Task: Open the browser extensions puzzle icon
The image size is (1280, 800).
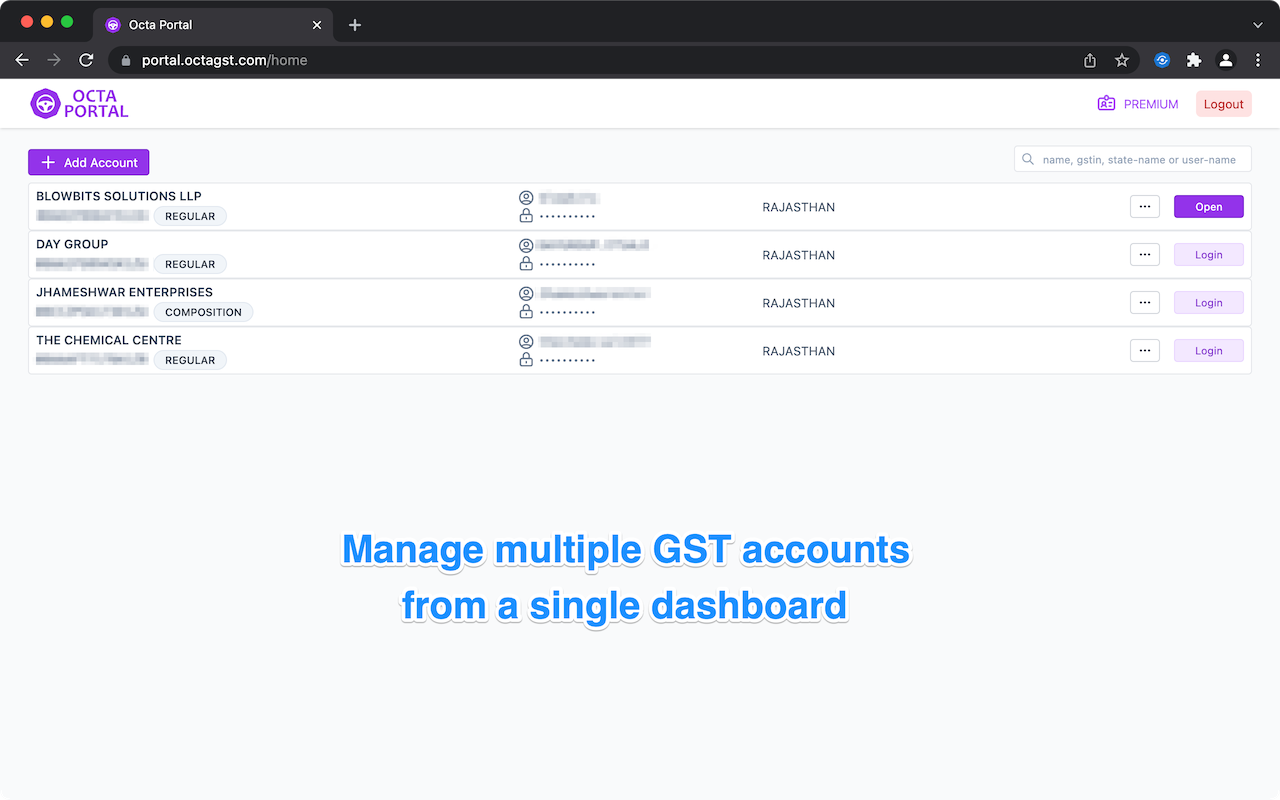Action: (1193, 60)
